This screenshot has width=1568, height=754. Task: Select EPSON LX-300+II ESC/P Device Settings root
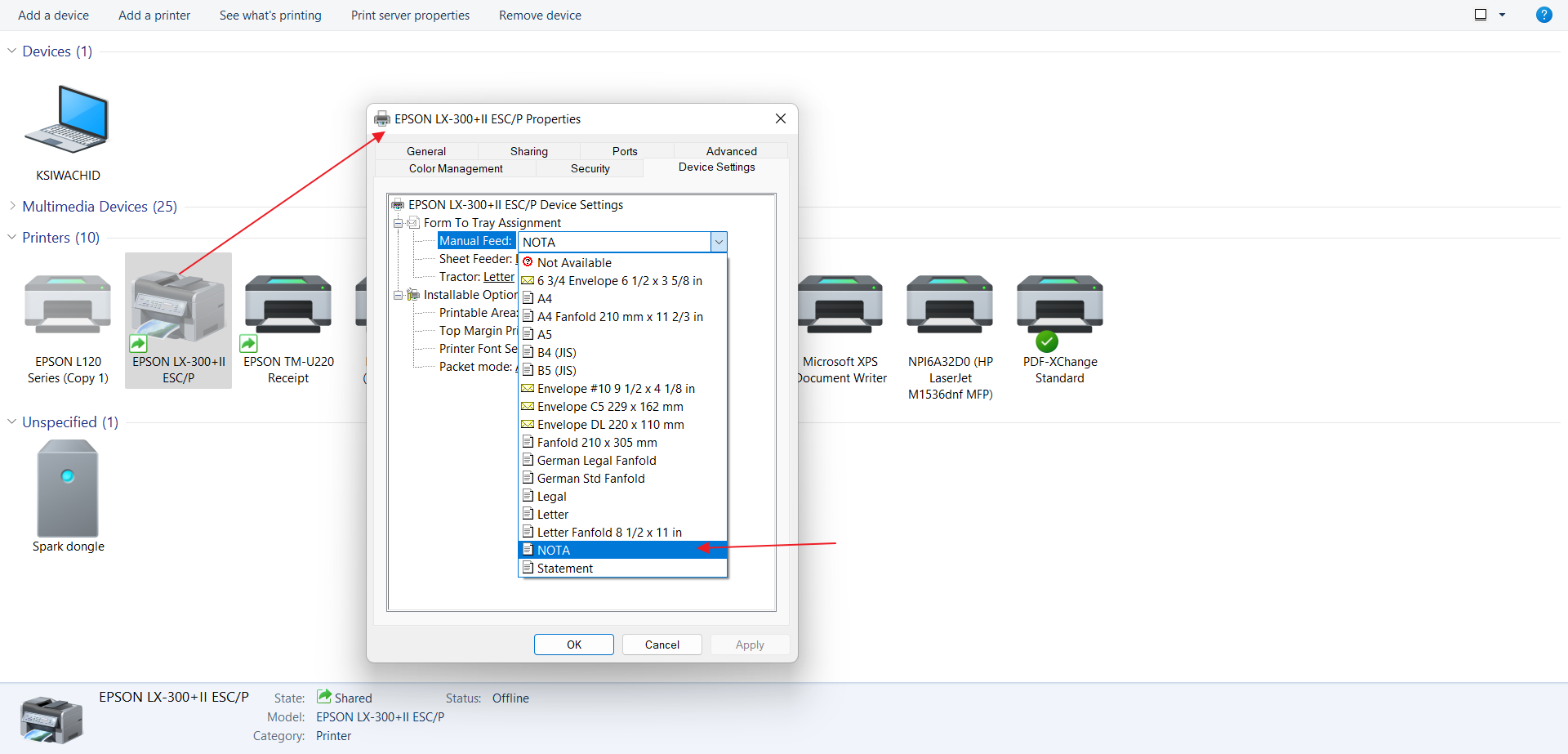point(515,205)
